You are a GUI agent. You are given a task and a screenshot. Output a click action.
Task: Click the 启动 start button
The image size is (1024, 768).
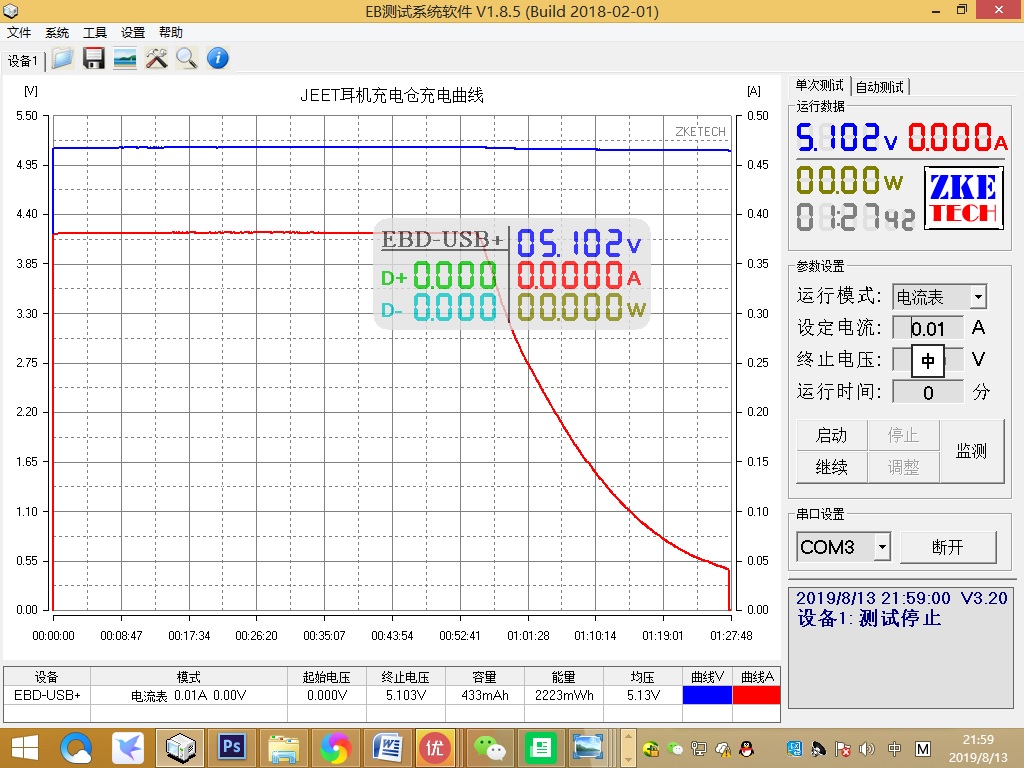(831, 435)
